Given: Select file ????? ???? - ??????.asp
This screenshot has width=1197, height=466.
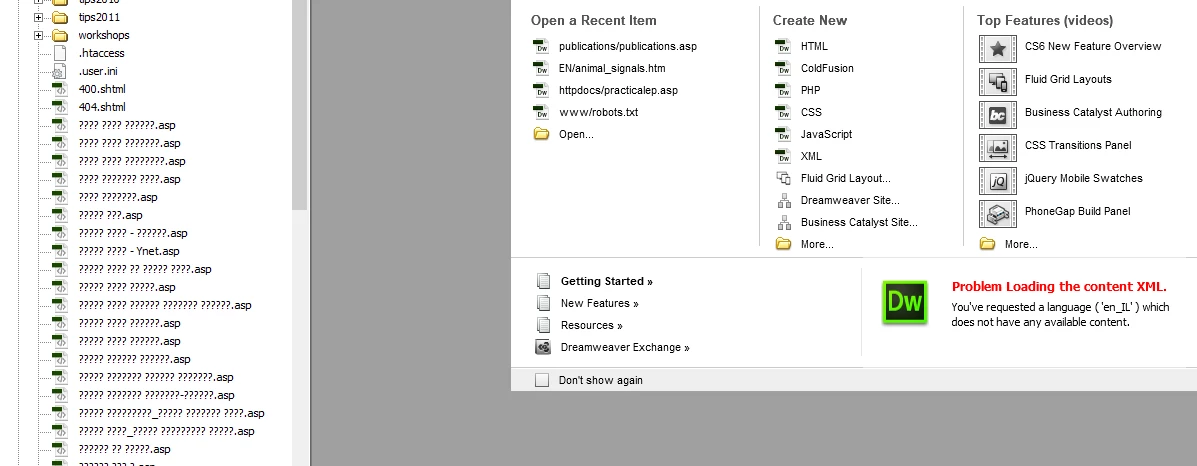Looking at the screenshot, I should tap(133, 233).
